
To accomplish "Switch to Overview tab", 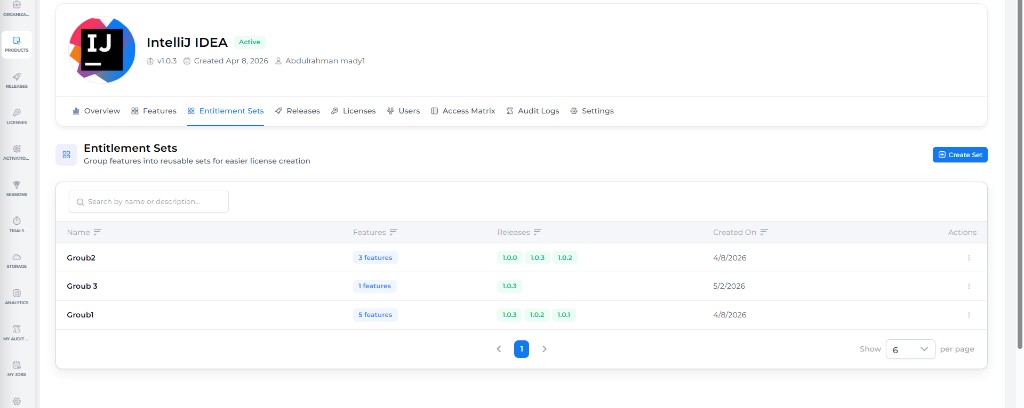I will [96, 111].
